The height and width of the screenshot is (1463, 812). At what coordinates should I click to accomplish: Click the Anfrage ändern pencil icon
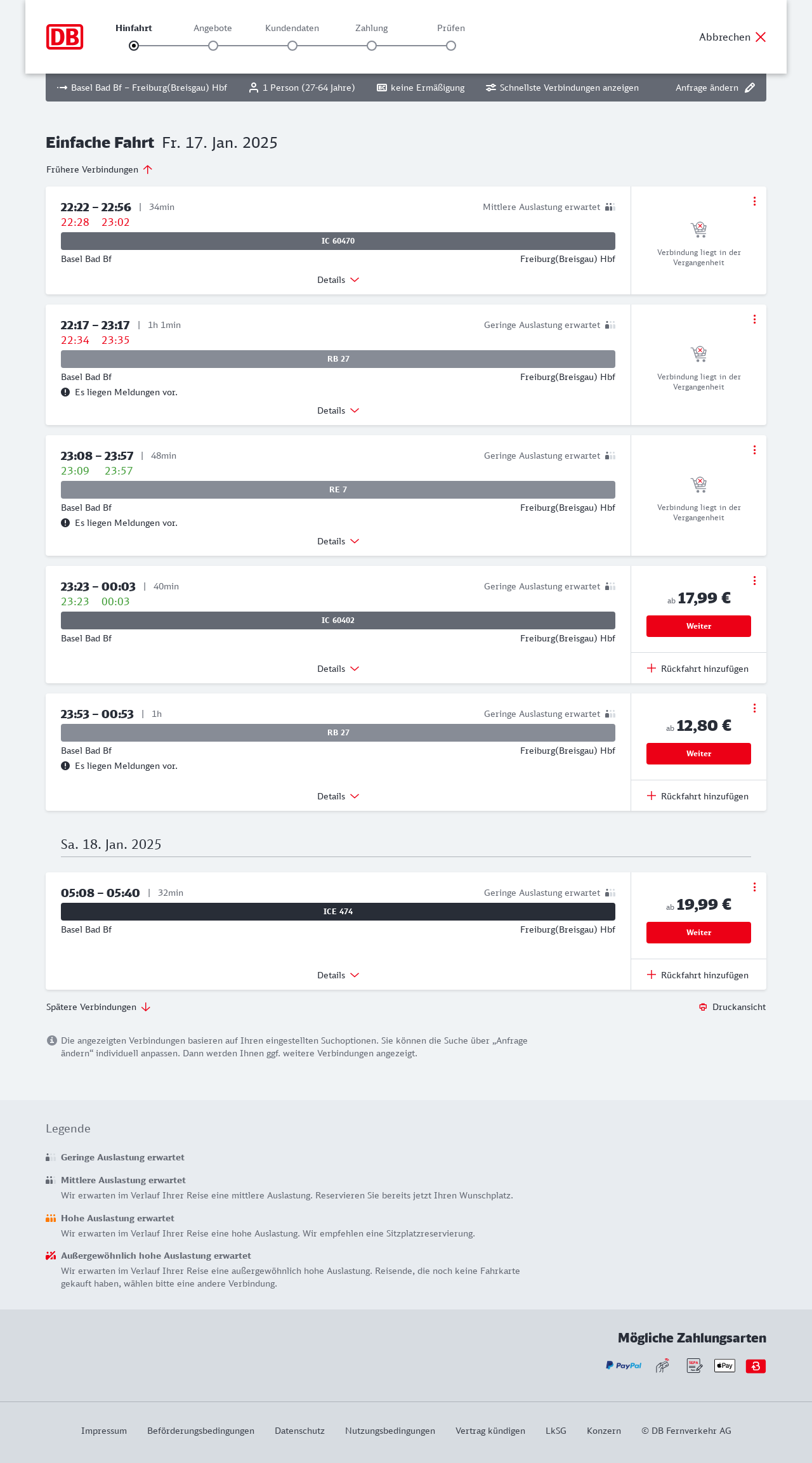[x=750, y=88]
